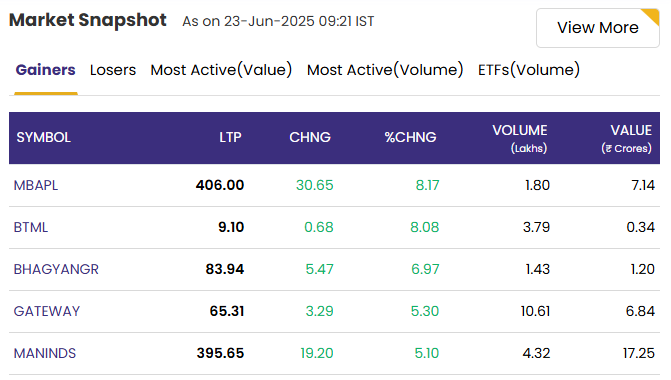Click the BHAGYANGR symbol link
671x380 pixels.
click(56, 269)
